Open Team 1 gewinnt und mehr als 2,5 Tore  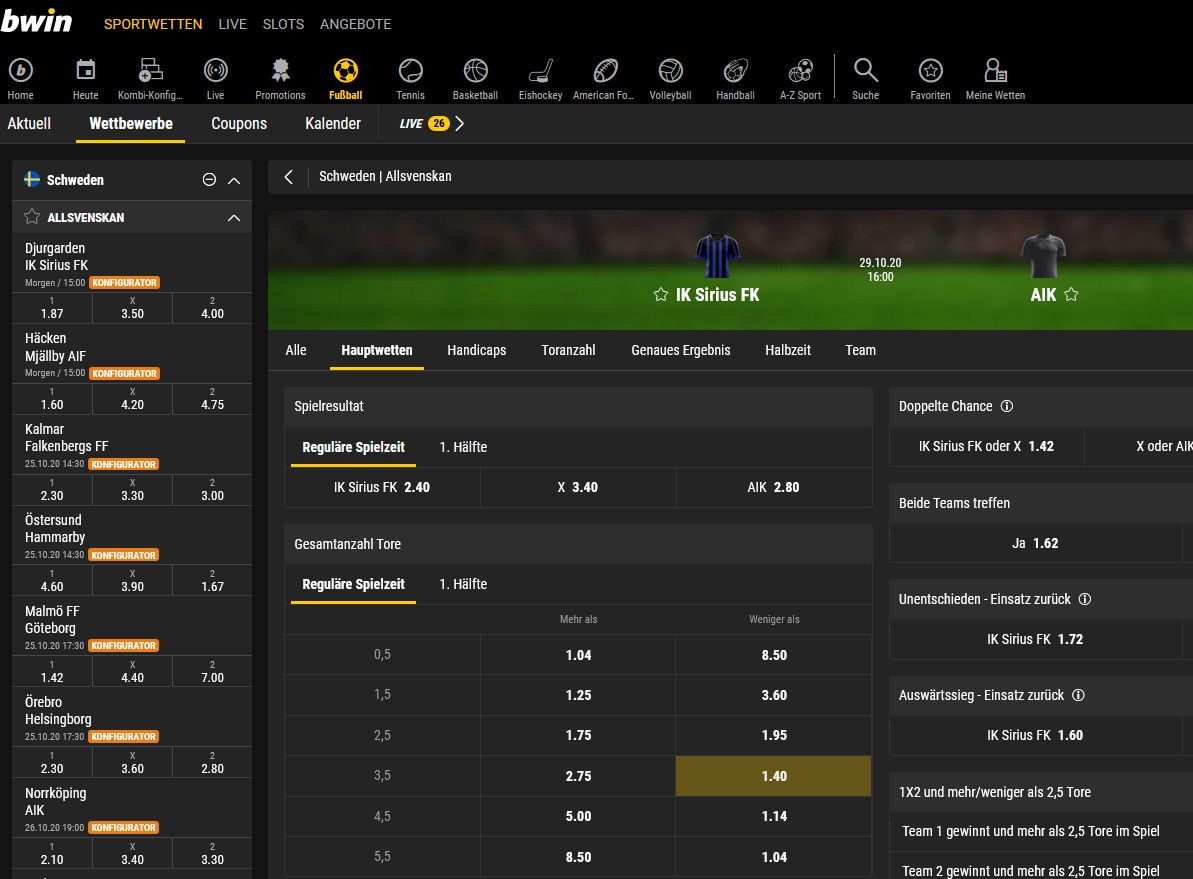point(1031,831)
